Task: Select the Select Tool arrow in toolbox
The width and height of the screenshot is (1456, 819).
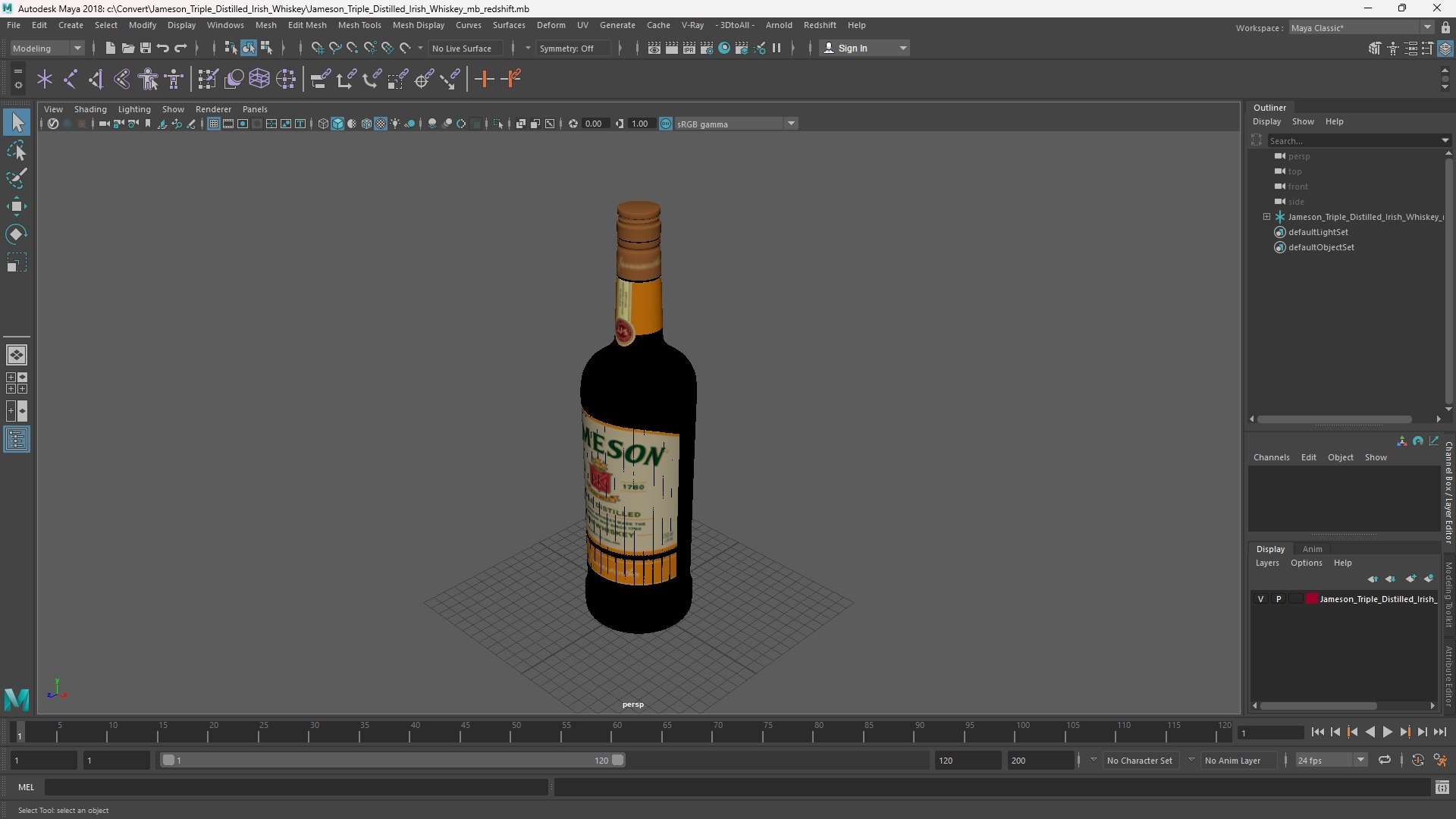Action: click(x=17, y=122)
